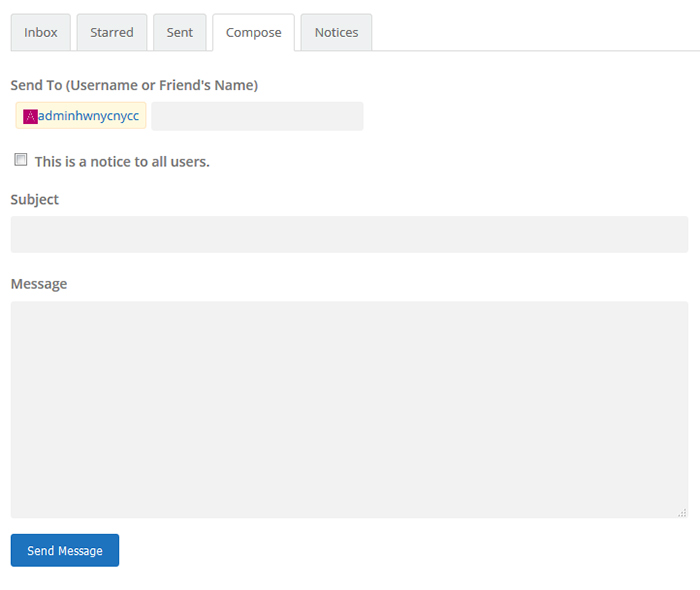This screenshot has width=700, height=590.
Task: Focus the Subject input field
Action: click(x=349, y=234)
